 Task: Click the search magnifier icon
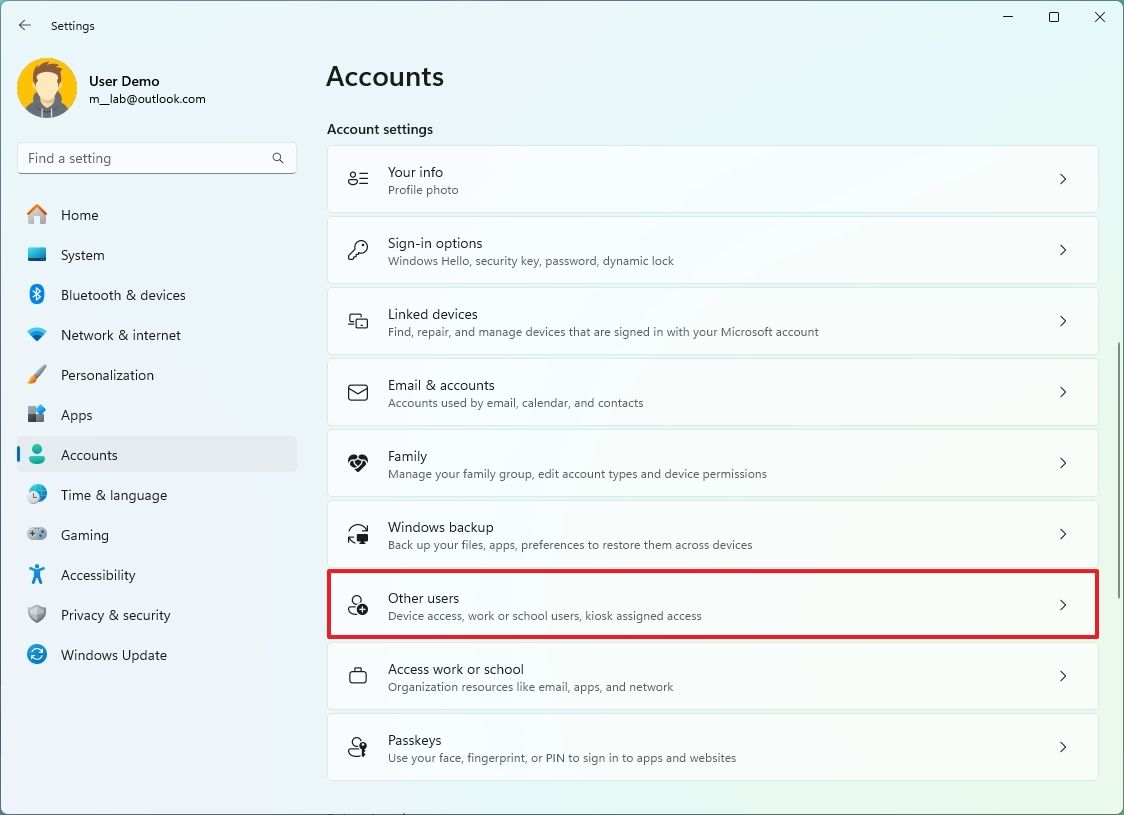[278, 158]
